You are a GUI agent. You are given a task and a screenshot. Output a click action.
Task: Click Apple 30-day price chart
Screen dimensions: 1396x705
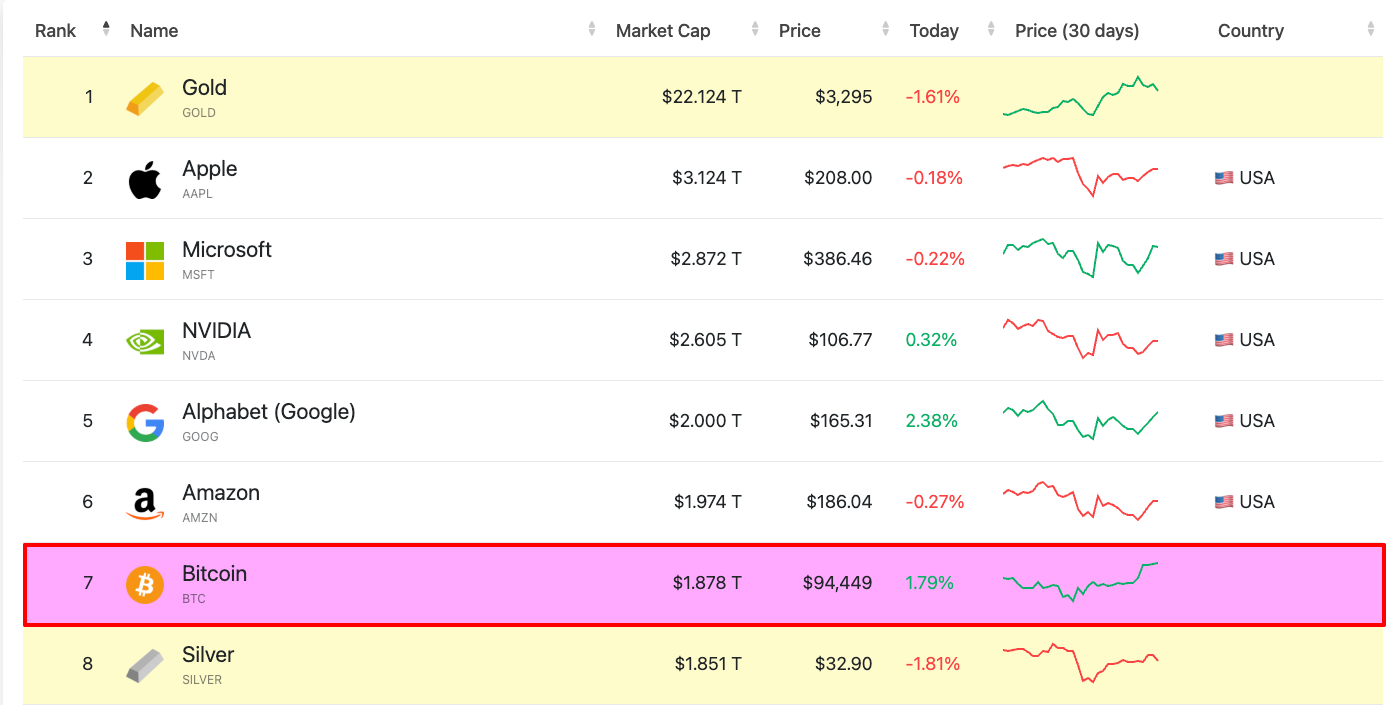[x=1081, y=176]
